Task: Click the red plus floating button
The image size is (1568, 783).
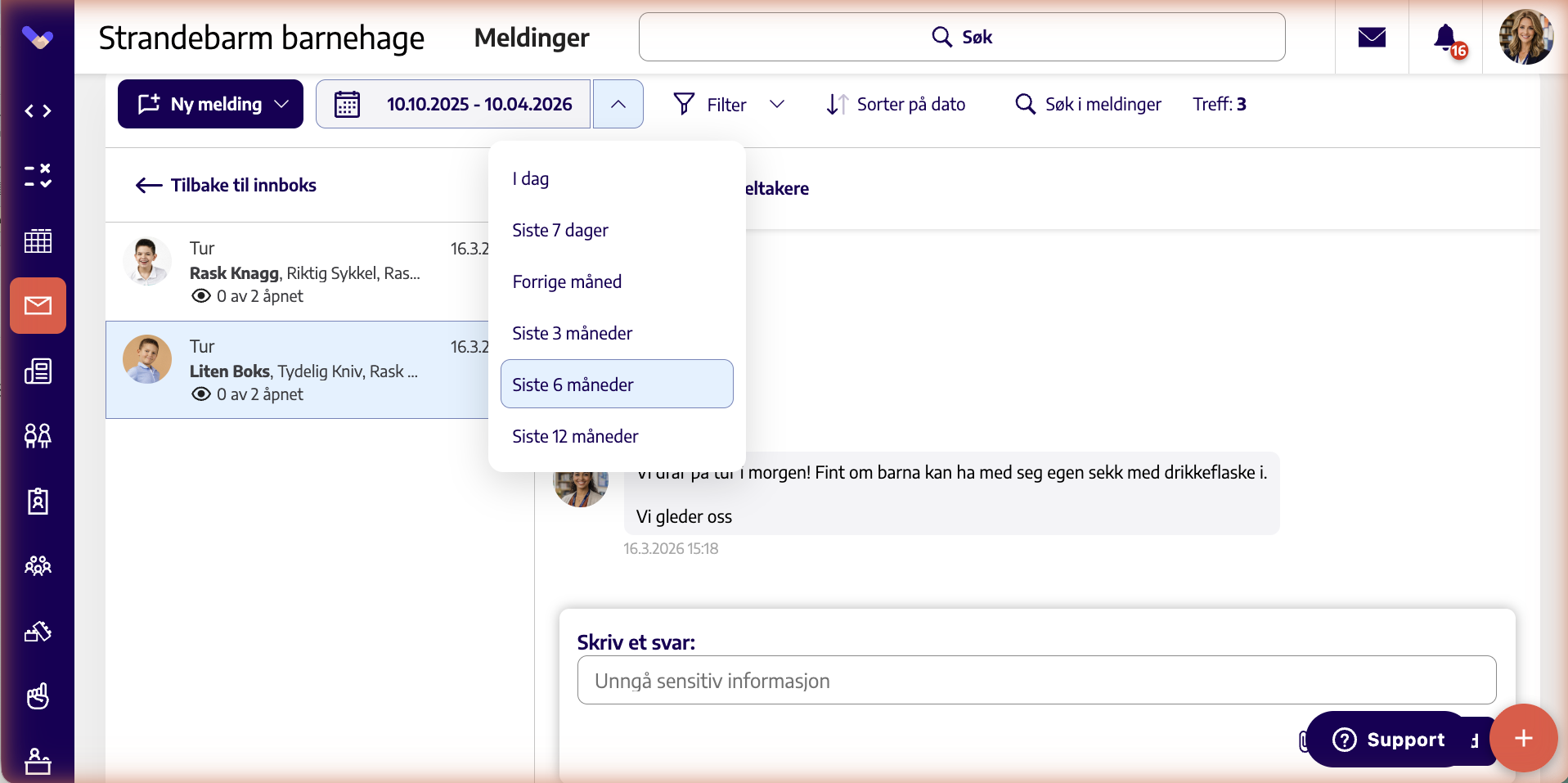Action: pyautogui.click(x=1523, y=738)
